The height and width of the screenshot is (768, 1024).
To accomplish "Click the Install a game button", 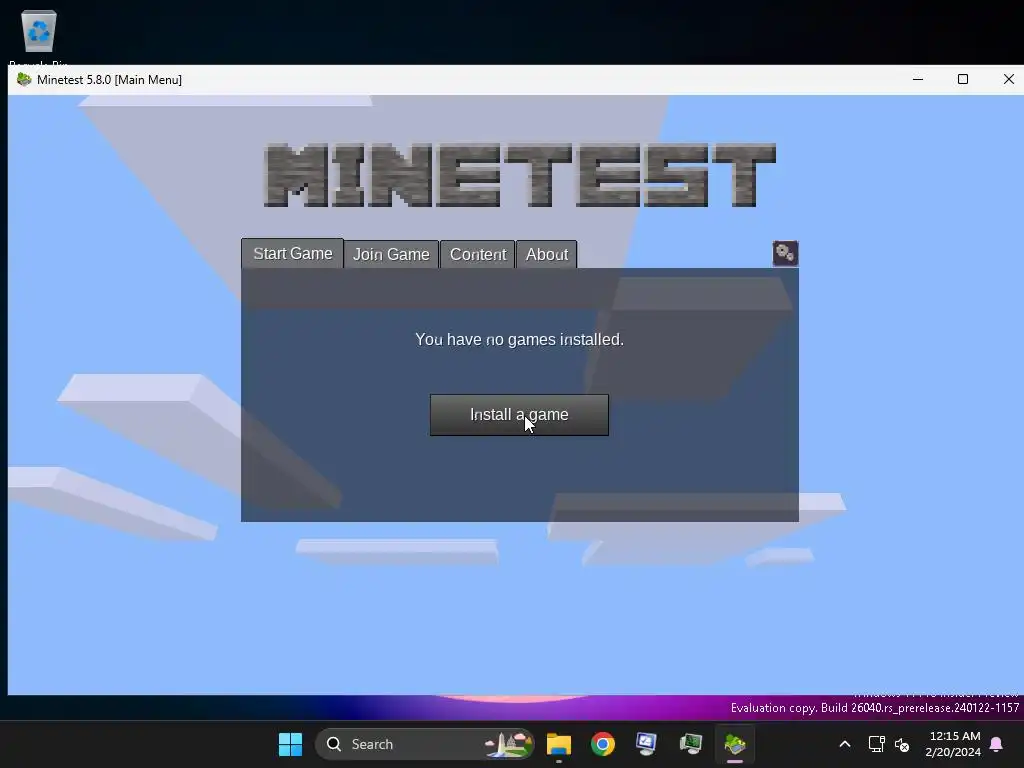I will coord(519,415).
